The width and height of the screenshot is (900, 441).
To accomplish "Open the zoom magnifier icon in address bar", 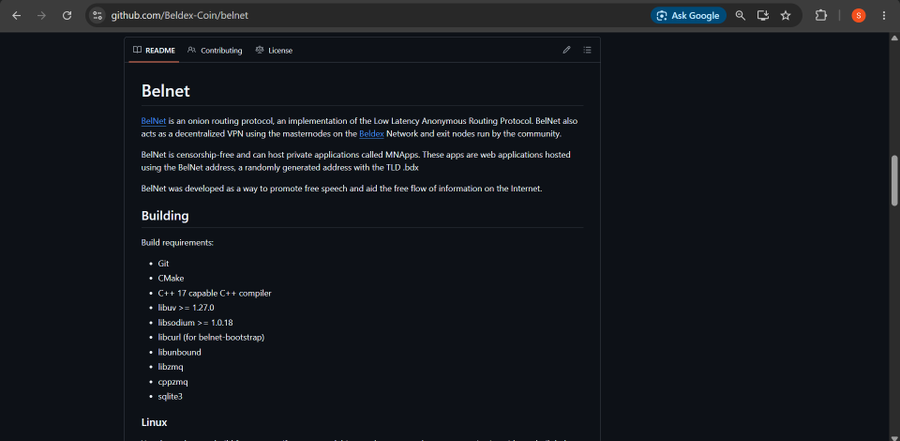I will [x=740, y=16].
